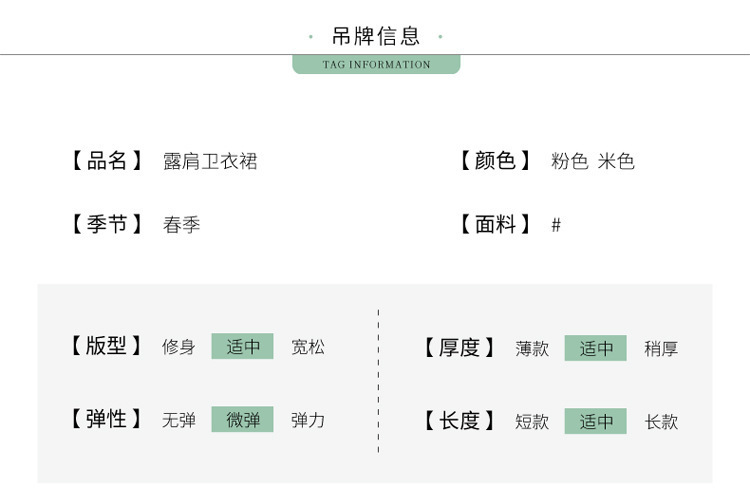Click the 春季 season value
Viewport: 750px width, 504px height.
(x=182, y=225)
